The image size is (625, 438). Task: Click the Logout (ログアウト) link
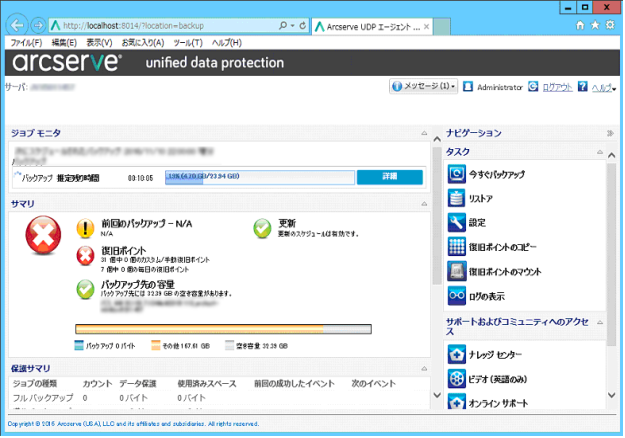(557, 87)
